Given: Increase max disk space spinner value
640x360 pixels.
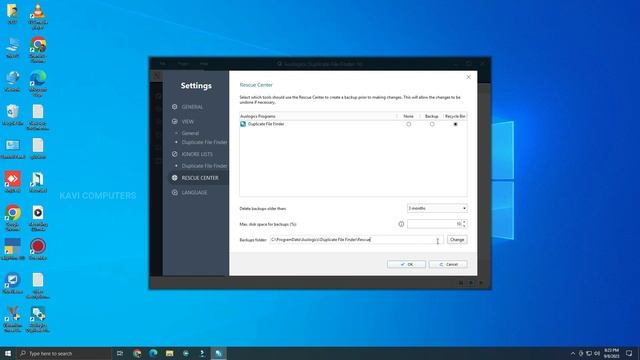Looking at the screenshot, I should [464, 222].
